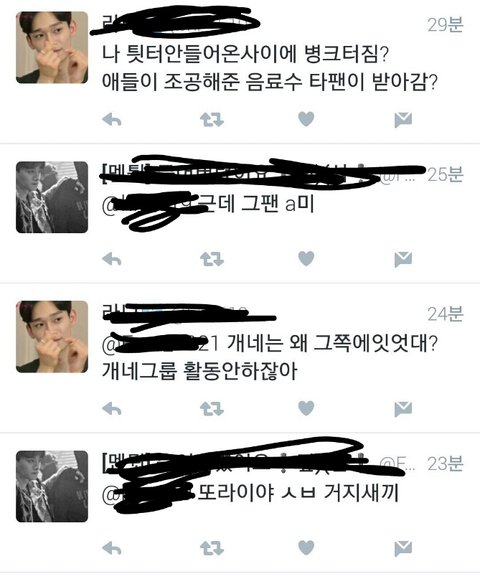Share the 23분 tweet via envelope icon

tap(403, 549)
